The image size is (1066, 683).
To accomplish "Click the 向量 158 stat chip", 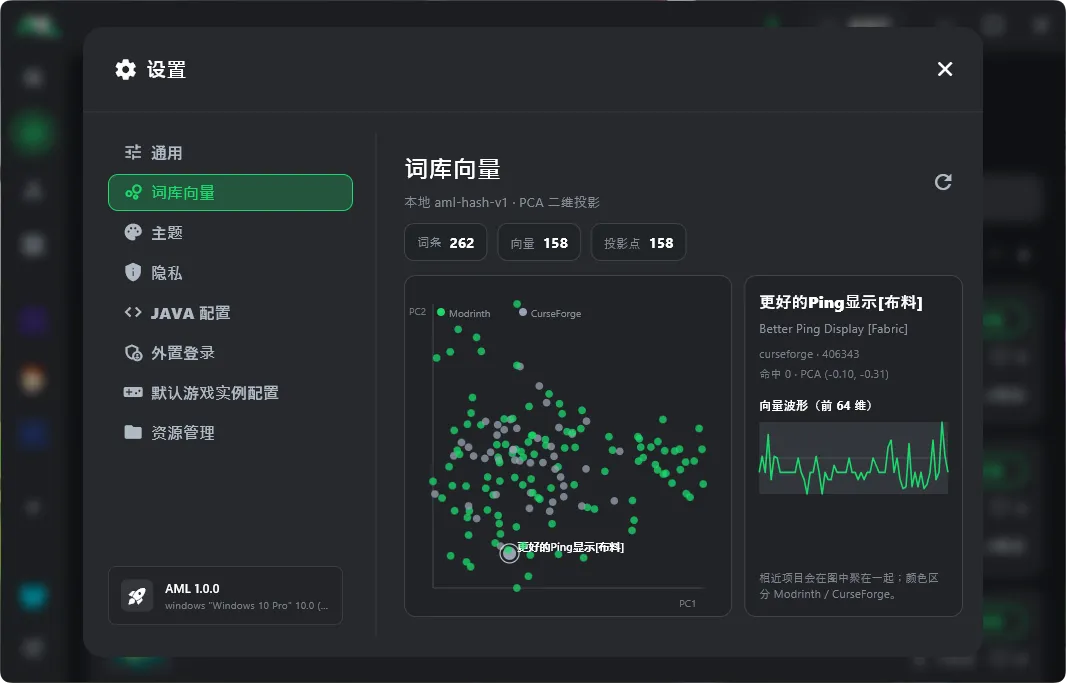I will 539,243.
